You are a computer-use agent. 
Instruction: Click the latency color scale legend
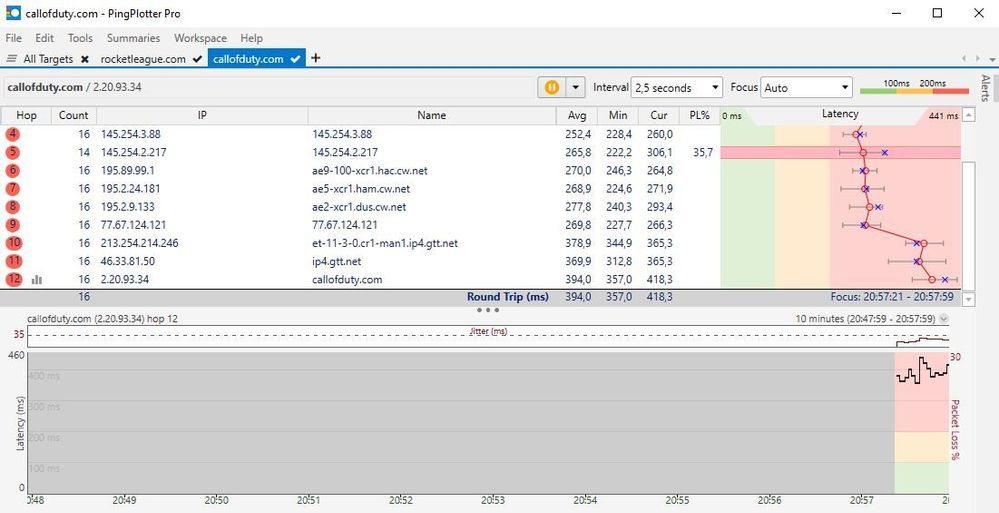click(x=914, y=87)
